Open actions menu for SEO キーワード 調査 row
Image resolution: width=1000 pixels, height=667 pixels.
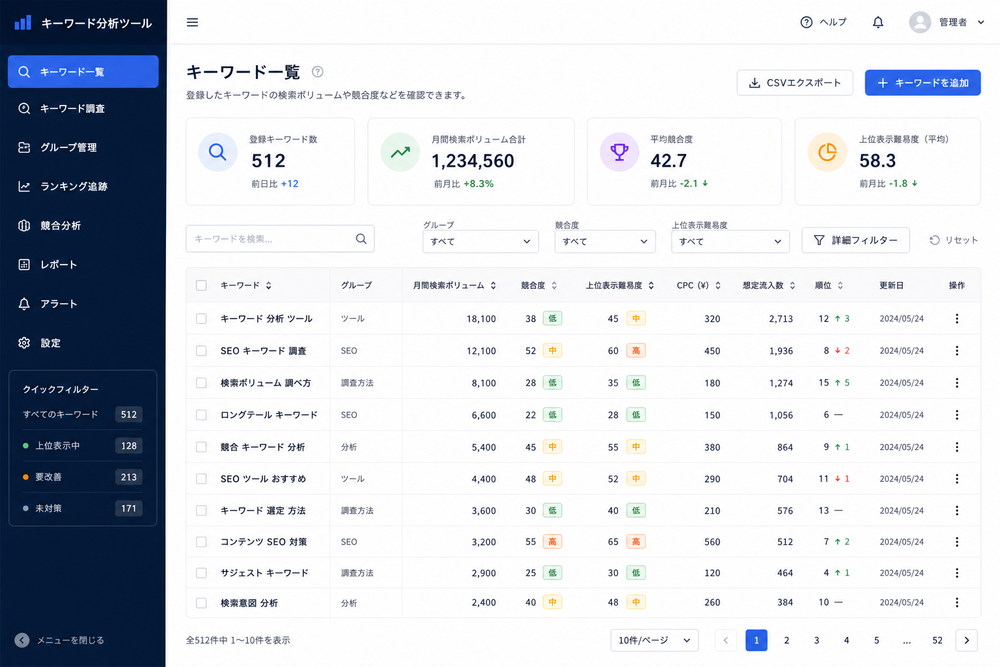(x=957, y=351)
